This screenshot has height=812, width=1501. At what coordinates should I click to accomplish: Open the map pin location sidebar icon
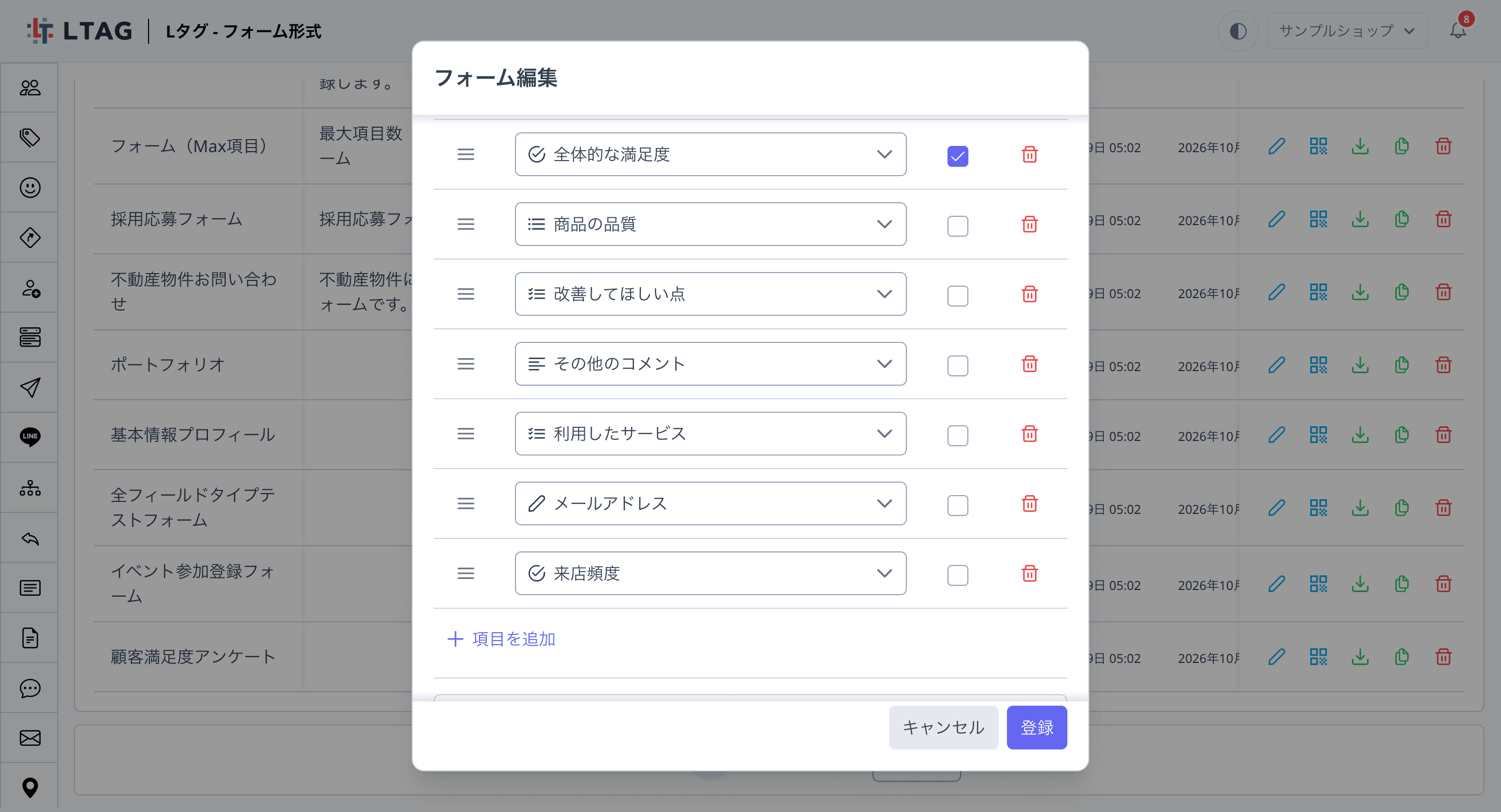coord(30,788)
